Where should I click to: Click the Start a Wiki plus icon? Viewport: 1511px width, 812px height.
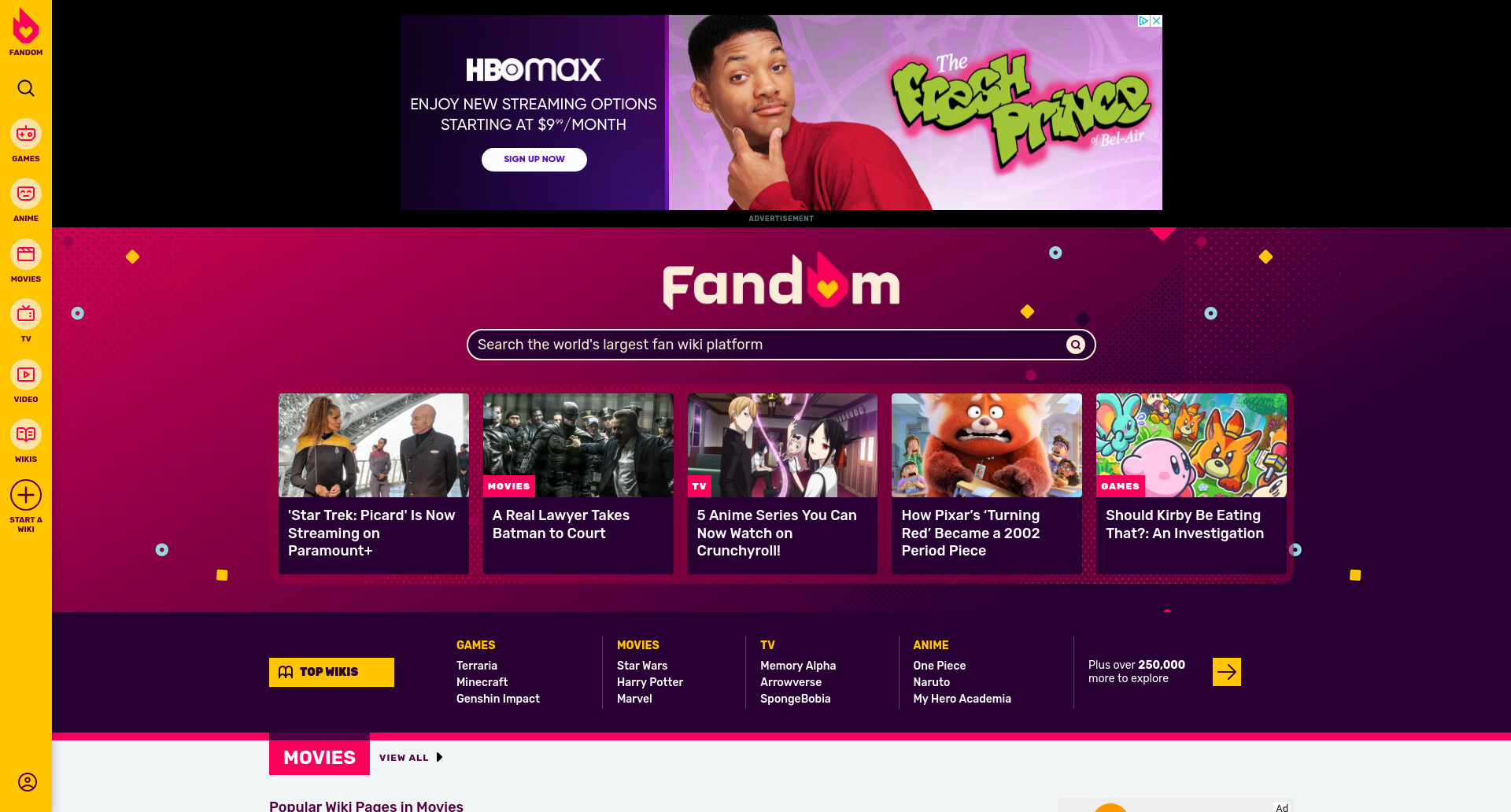26,495
